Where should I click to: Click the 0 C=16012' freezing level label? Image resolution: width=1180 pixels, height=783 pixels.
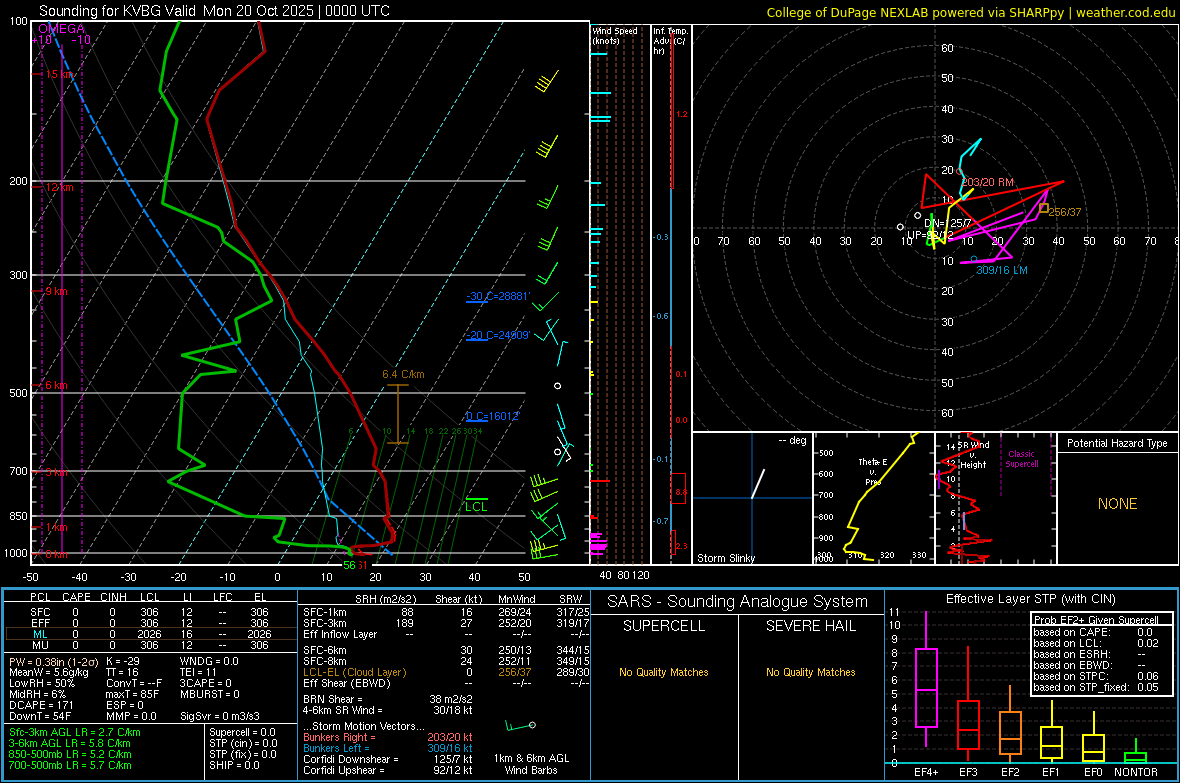tap(492, 416)
